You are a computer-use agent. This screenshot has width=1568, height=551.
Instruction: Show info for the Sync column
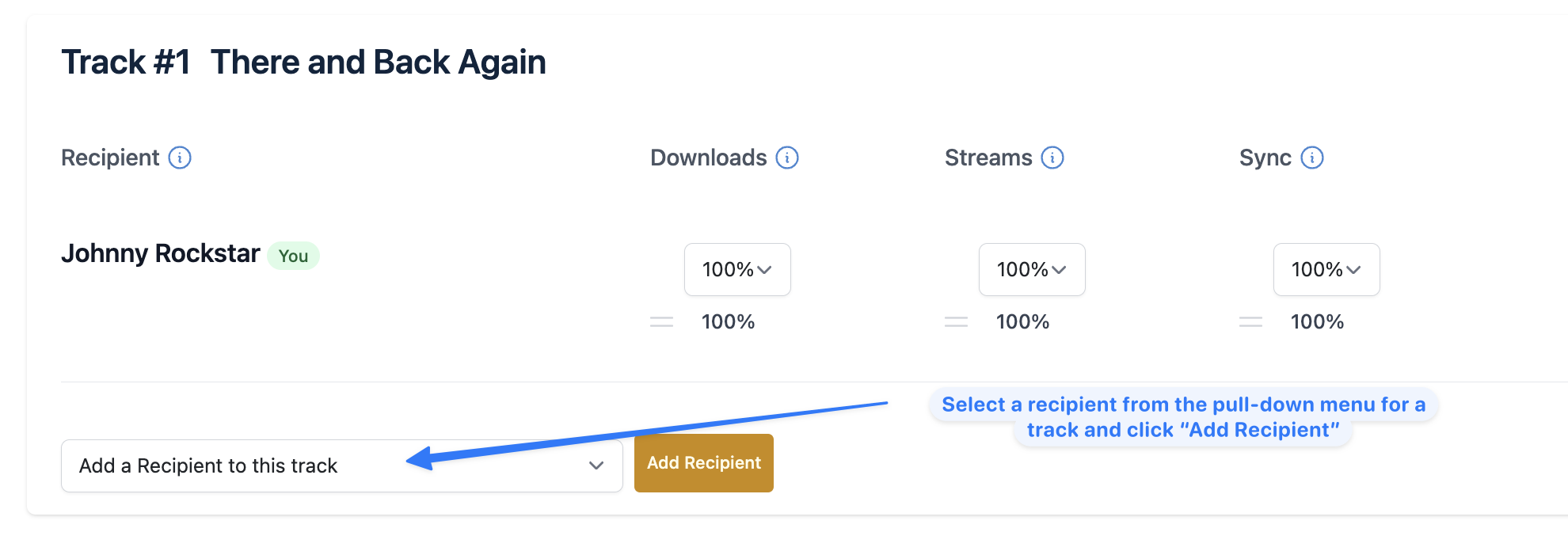(1312, 158)
